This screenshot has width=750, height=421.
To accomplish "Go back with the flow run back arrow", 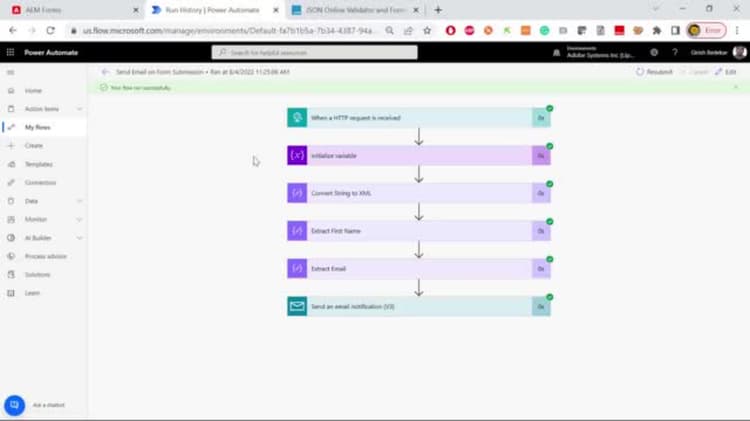I will pyautogui.click(x=105, y=72).
